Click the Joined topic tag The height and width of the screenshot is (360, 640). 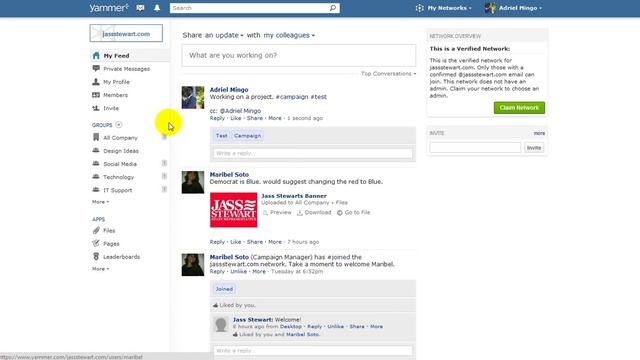[224, 289]
